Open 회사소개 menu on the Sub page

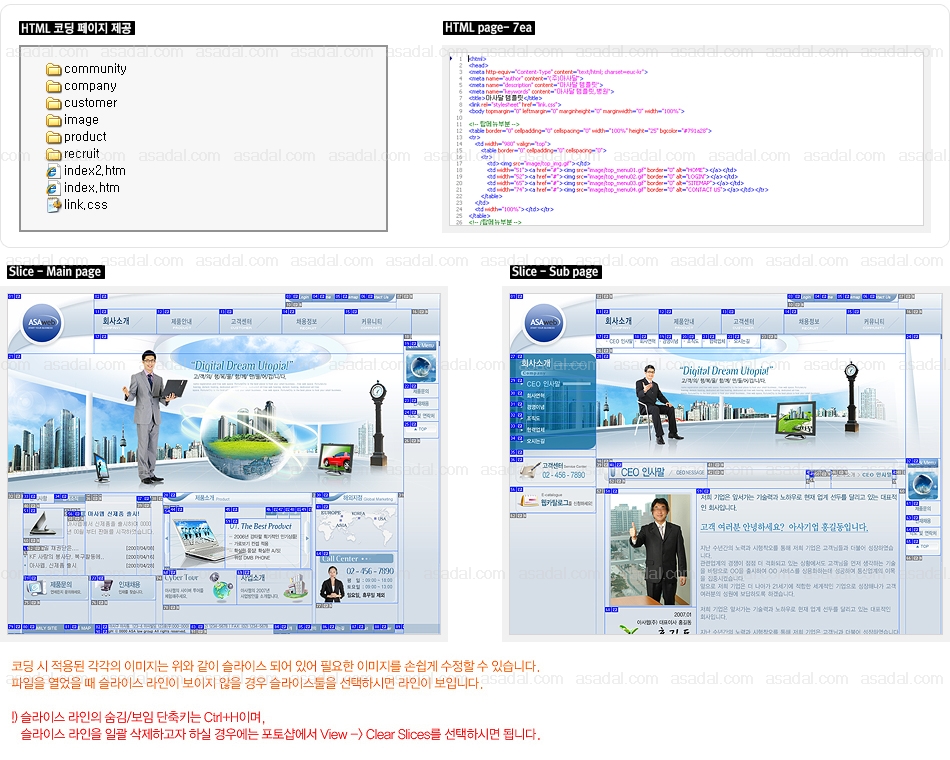(x=618, y=321)
